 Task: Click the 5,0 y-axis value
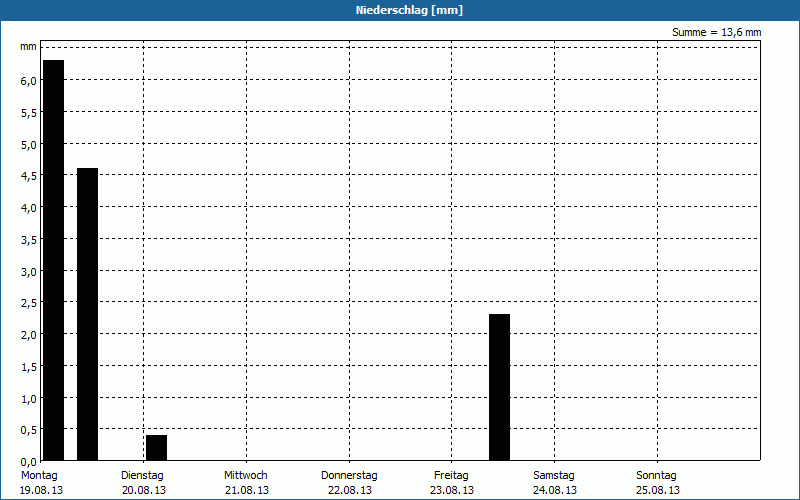click(29, 145)
